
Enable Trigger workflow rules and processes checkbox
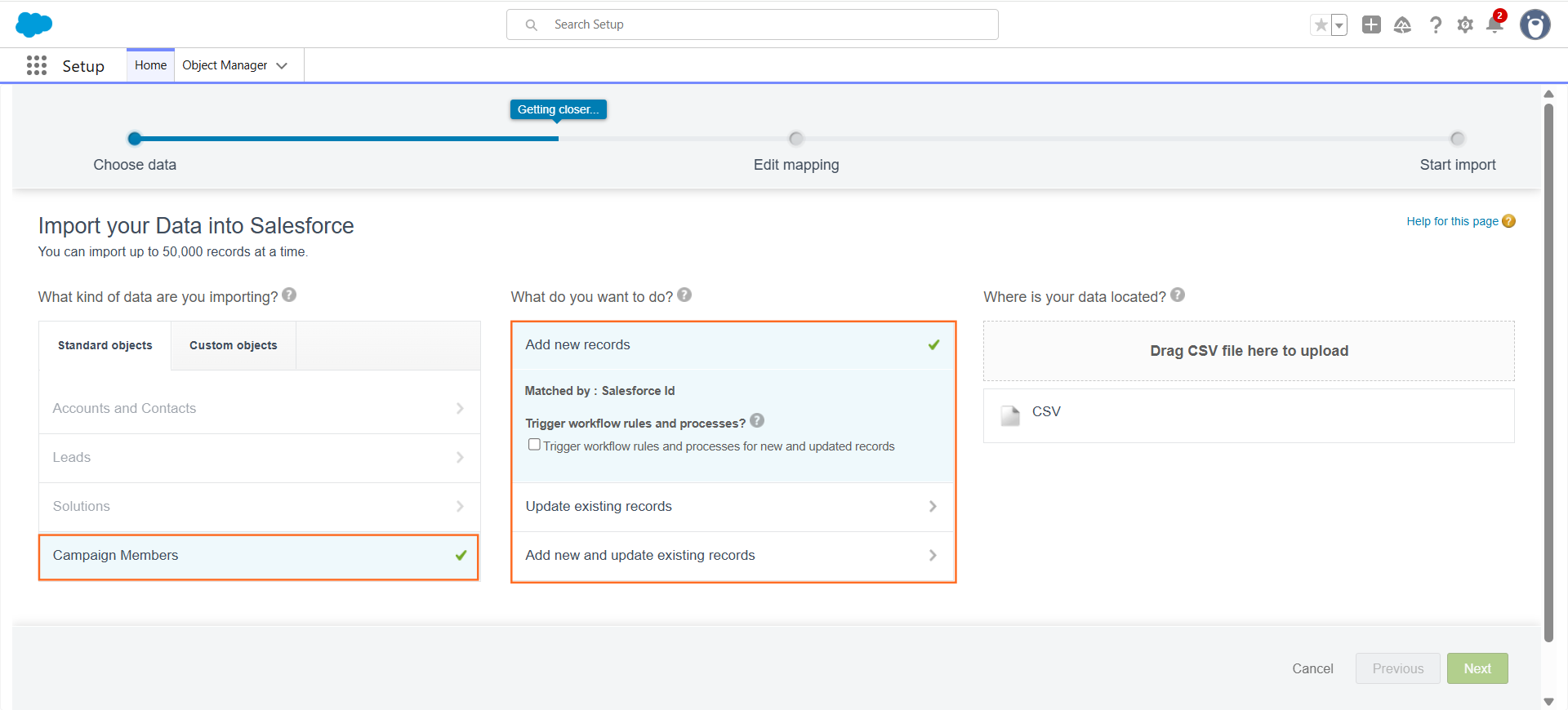[534, 445]
